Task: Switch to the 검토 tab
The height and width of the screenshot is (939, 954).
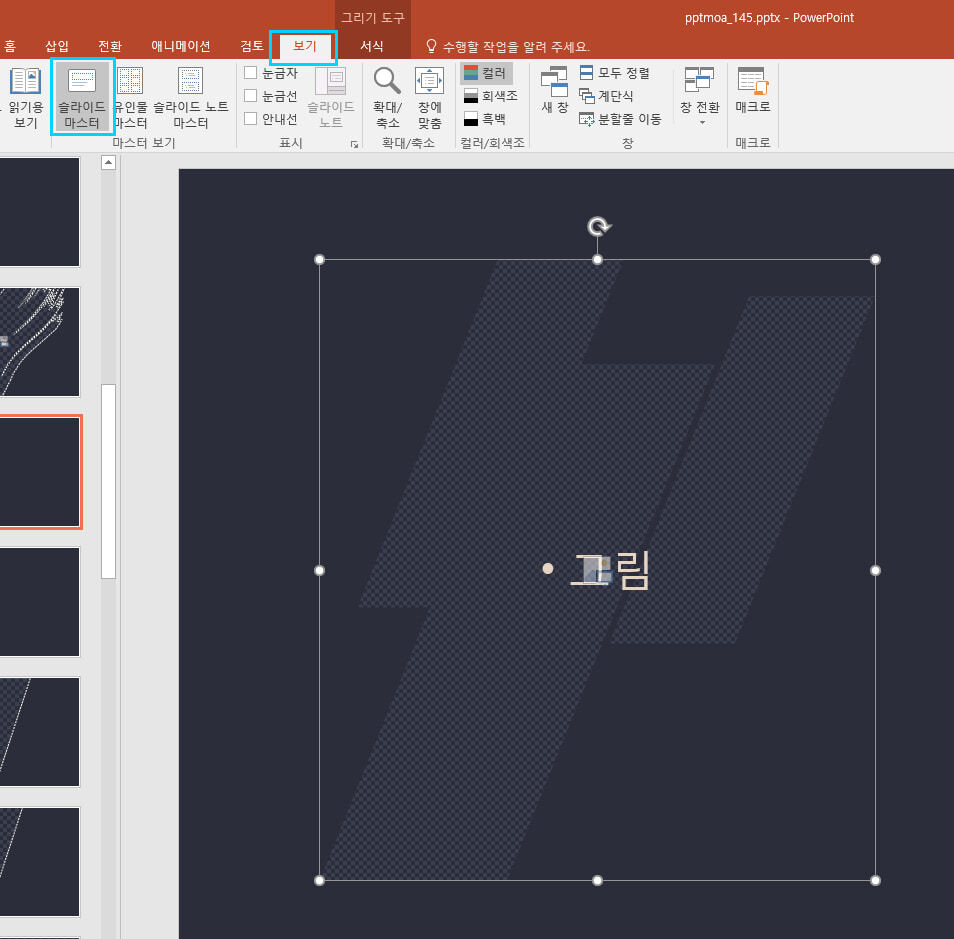Action: tap(251, 46)
